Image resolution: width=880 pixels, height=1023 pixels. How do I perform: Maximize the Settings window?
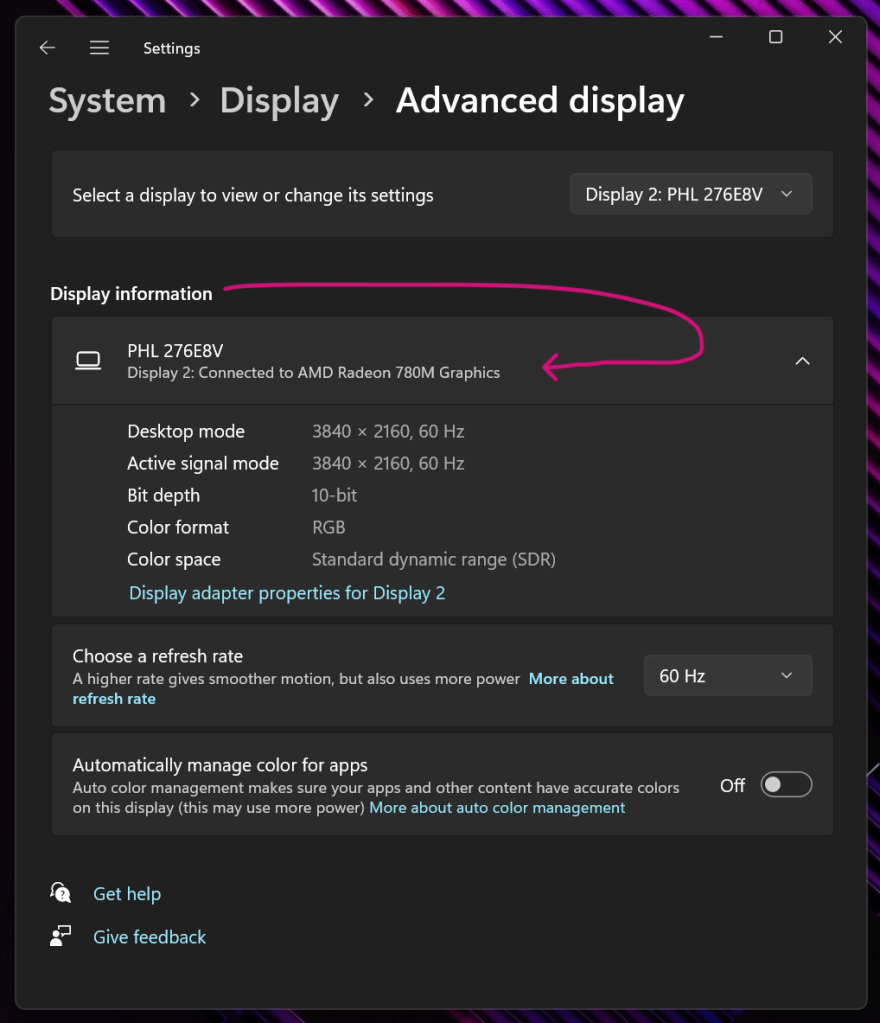pyautogui.click(x=775, y=37)
